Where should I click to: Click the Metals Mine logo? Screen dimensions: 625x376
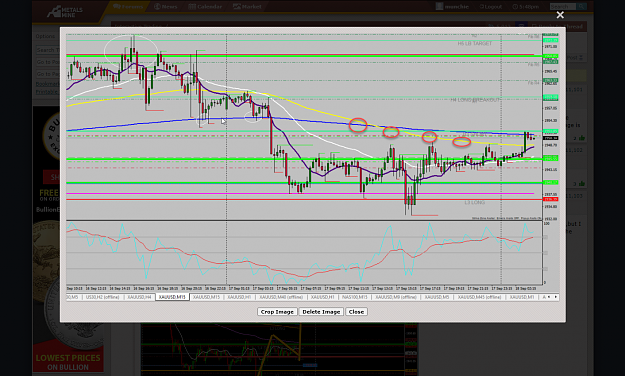[65, 12]
